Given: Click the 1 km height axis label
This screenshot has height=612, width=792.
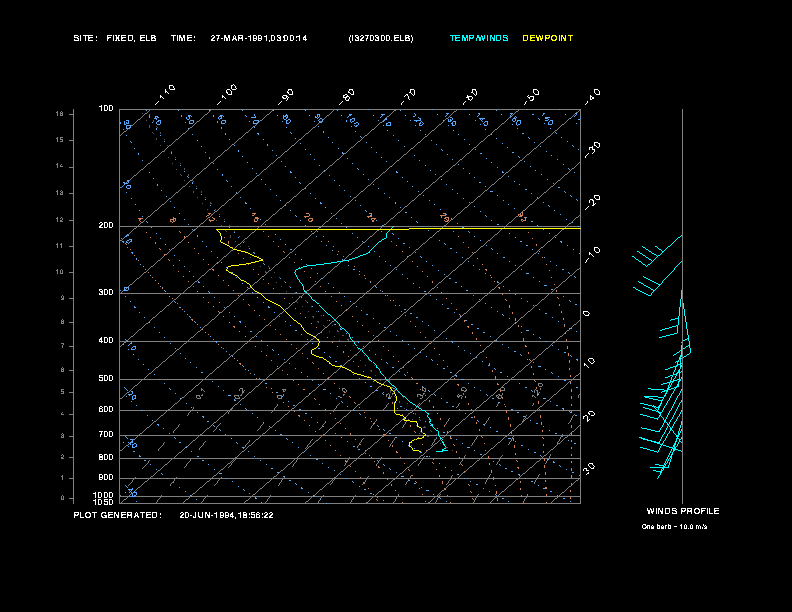Looking at the screenshot, I should click(63, 478).
